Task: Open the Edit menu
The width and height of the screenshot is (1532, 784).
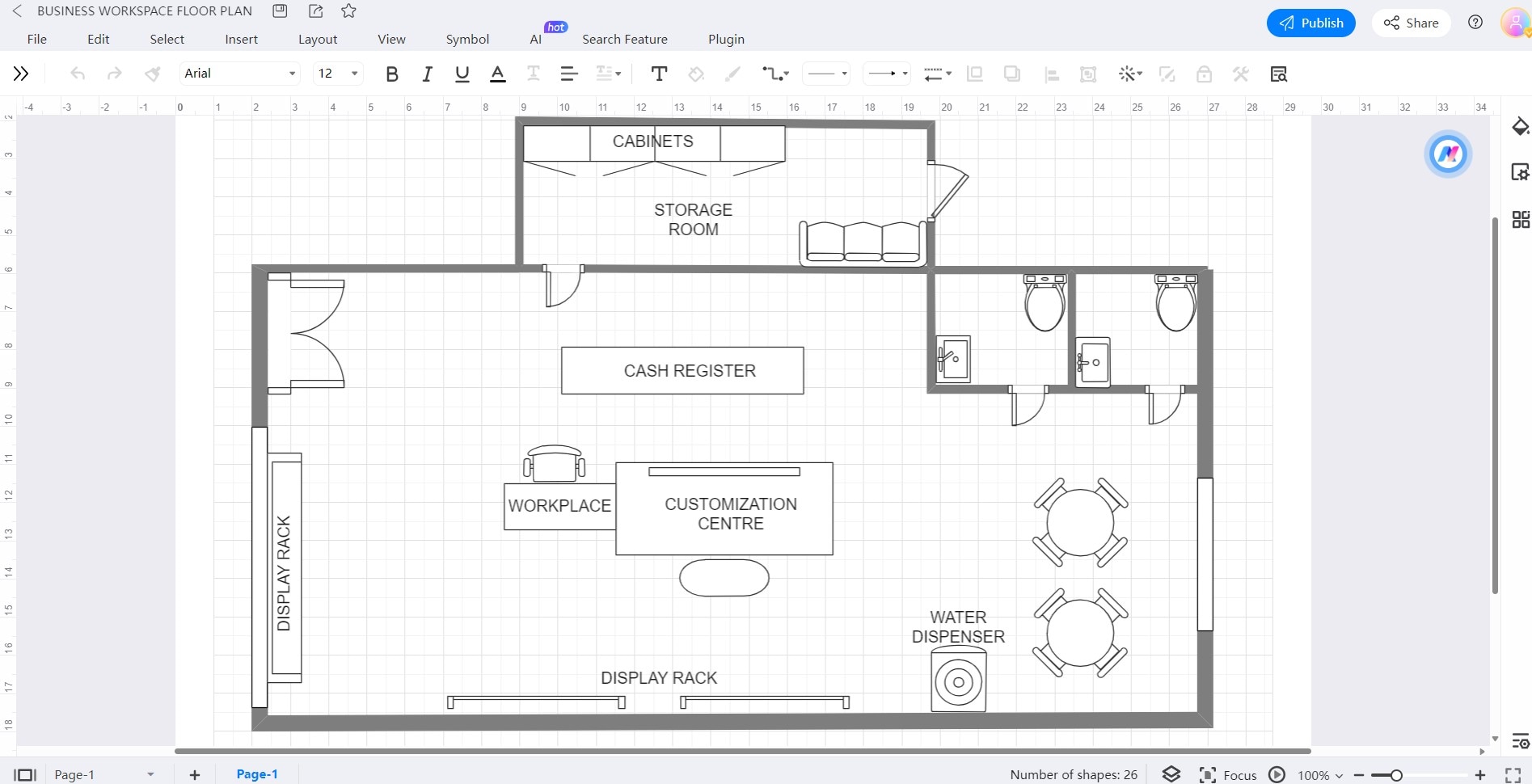Action: pos(98,39)
